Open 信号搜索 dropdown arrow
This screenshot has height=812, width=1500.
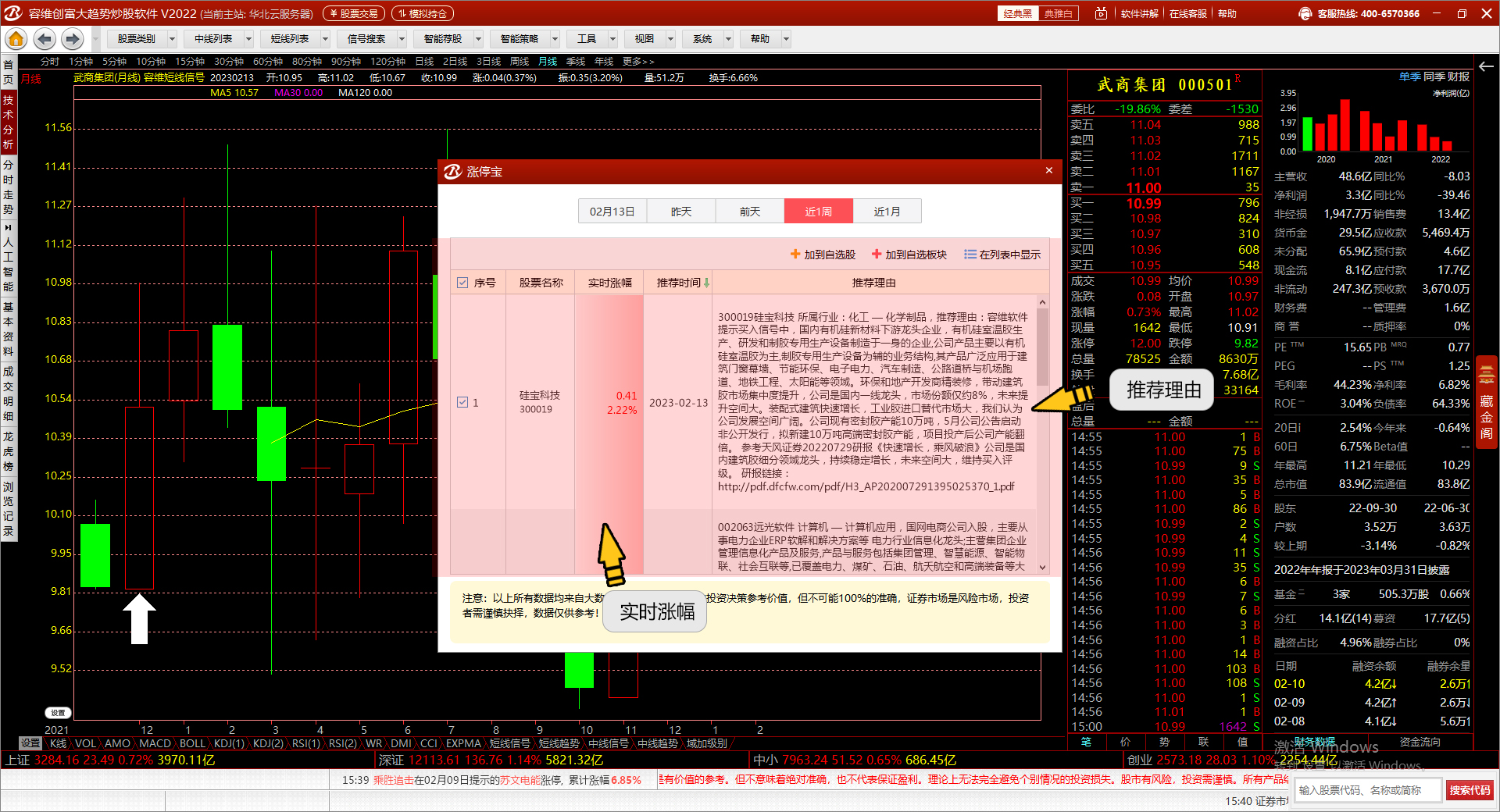pyautogui.click(x=402, y=38)
